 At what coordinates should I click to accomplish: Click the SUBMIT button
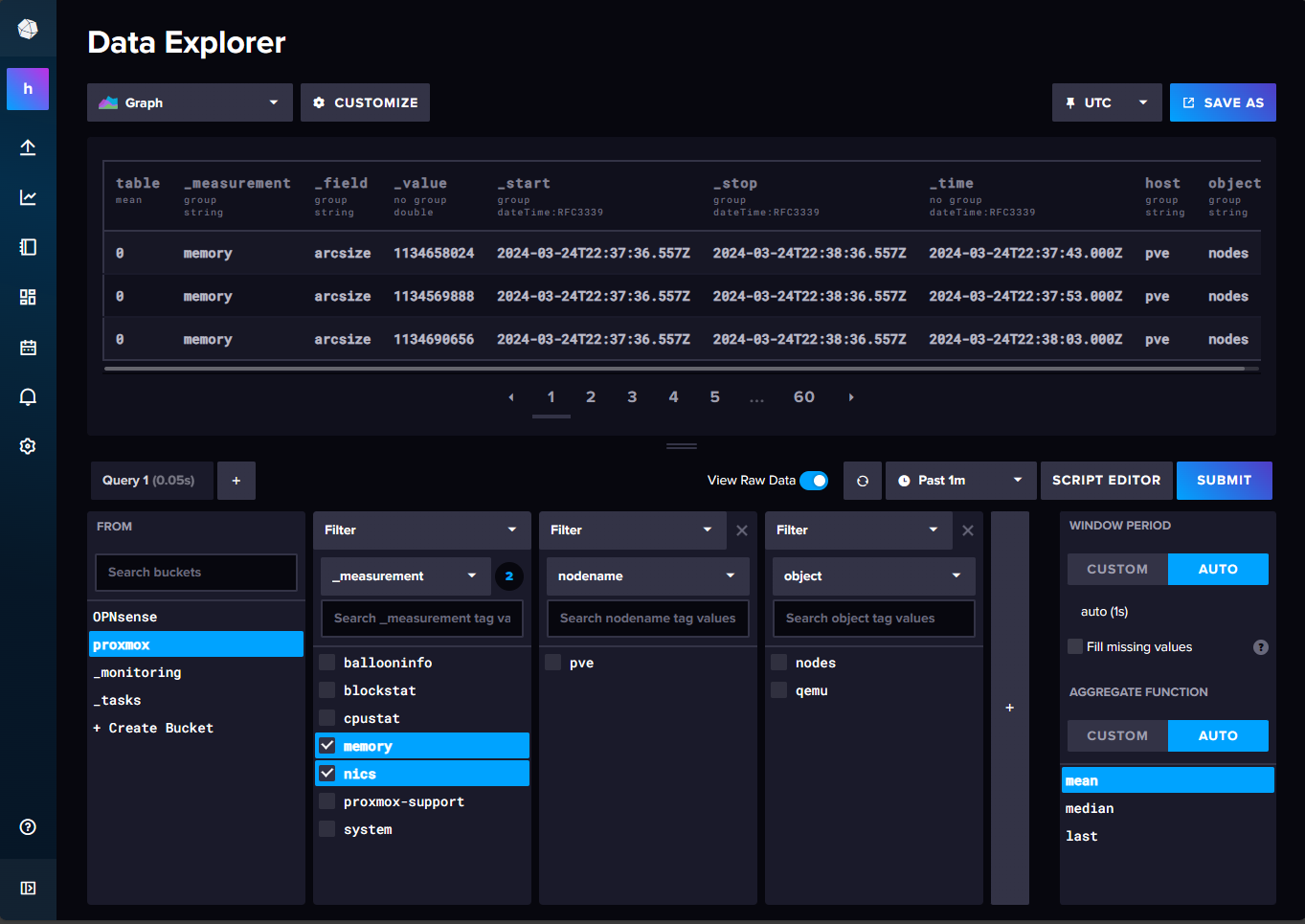pos(1225,481)
